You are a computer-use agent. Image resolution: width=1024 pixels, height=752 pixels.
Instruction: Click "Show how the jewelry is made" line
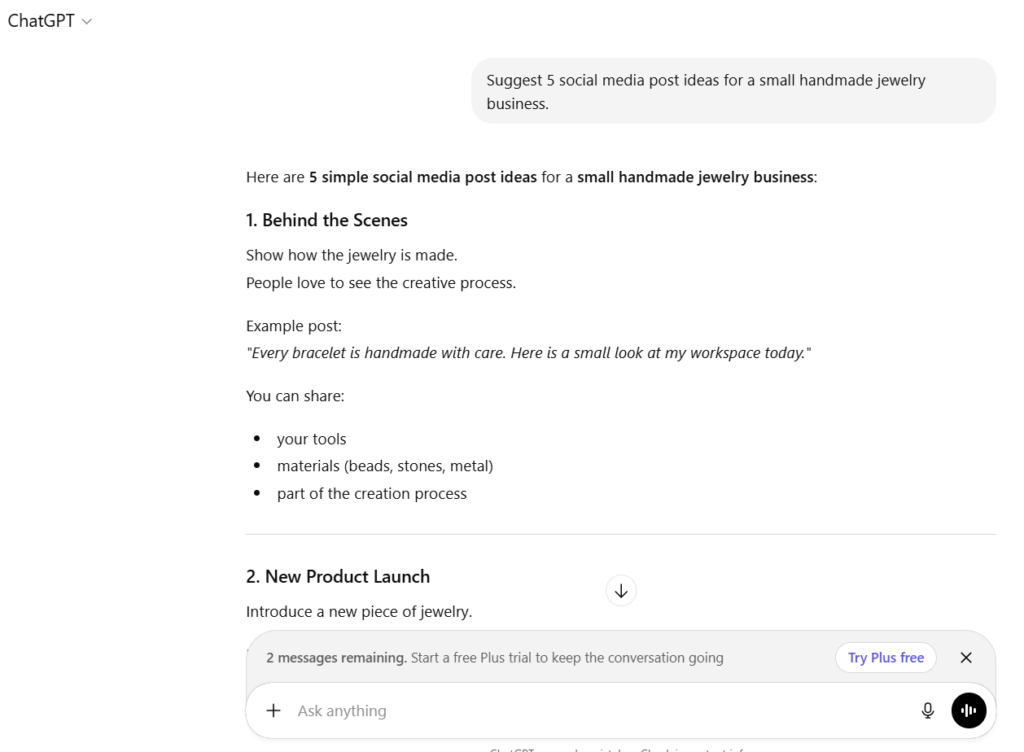[x=352, y=255]
